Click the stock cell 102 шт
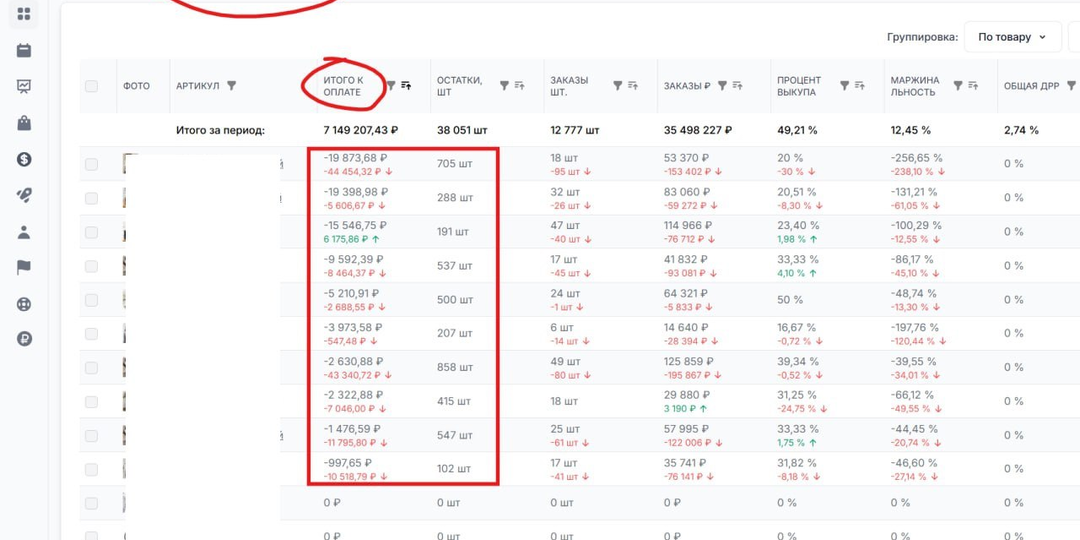The height and width of the screenshot is (540, 1080). tap(454, 469)
